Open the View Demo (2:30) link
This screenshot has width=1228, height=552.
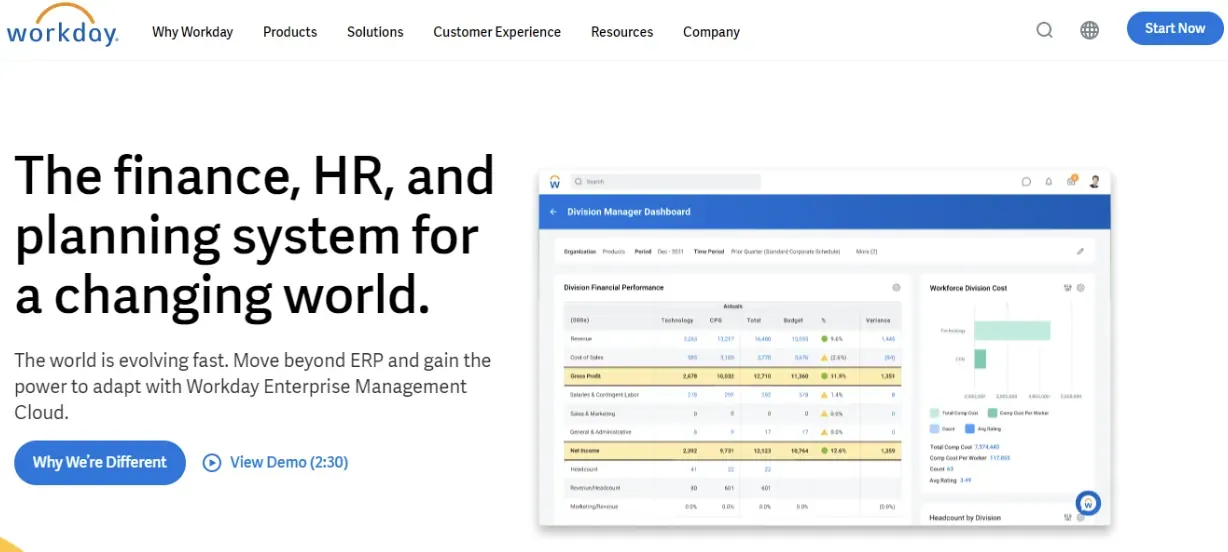tap(289, 462)
